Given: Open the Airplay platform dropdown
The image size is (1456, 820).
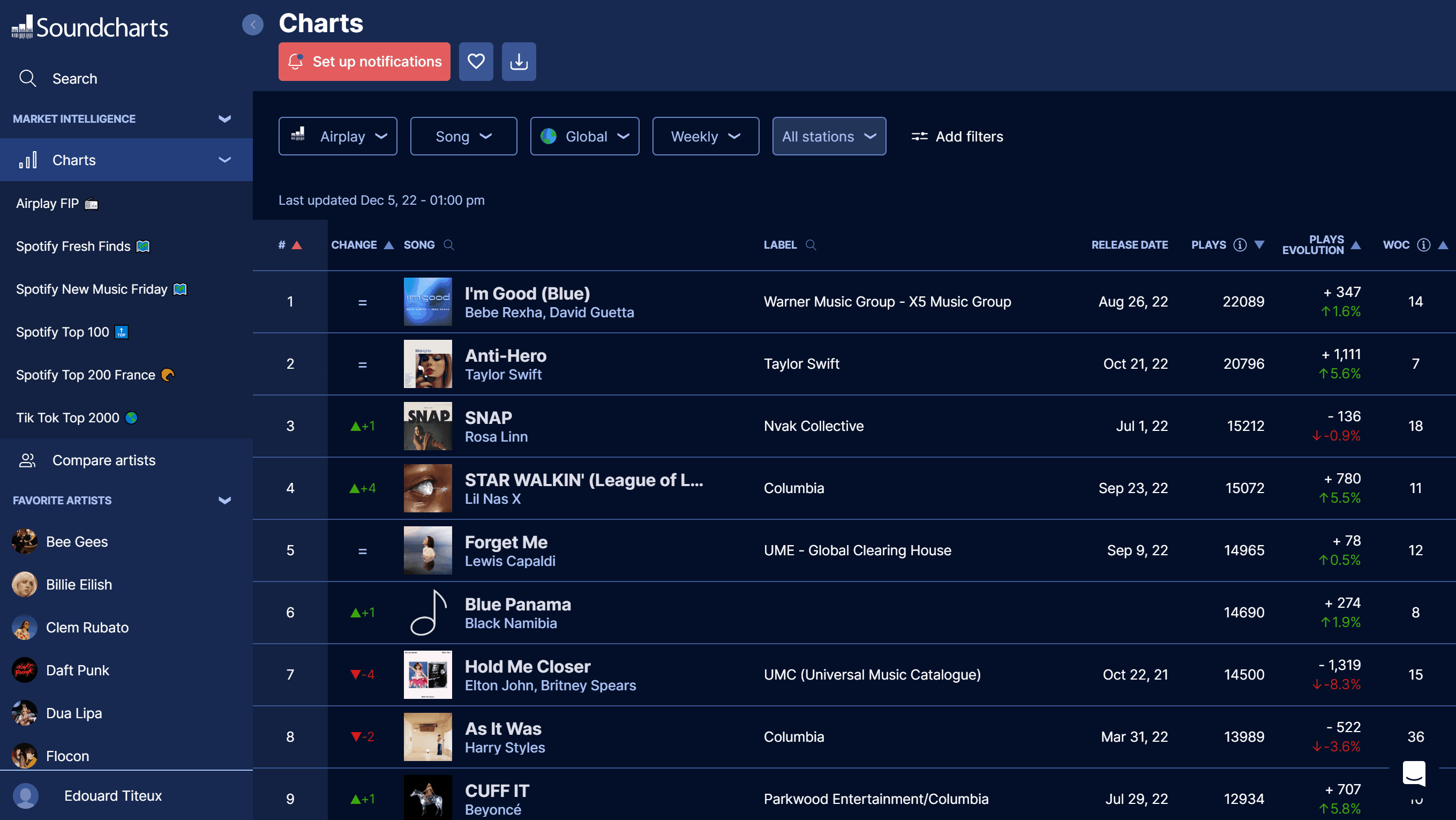Looking at the screenshot, I should [x=337, y=136].
